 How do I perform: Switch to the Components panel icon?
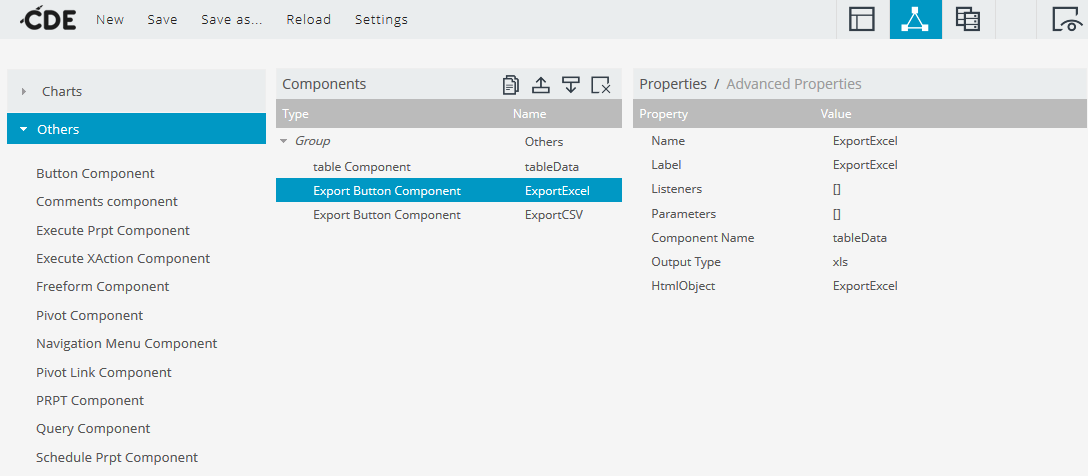click(x=915, y=19)
